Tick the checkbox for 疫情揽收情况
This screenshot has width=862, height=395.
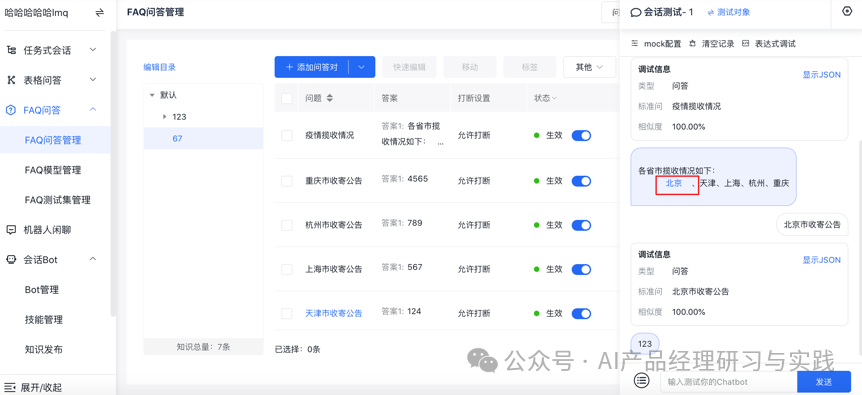(x=286, y=136)
